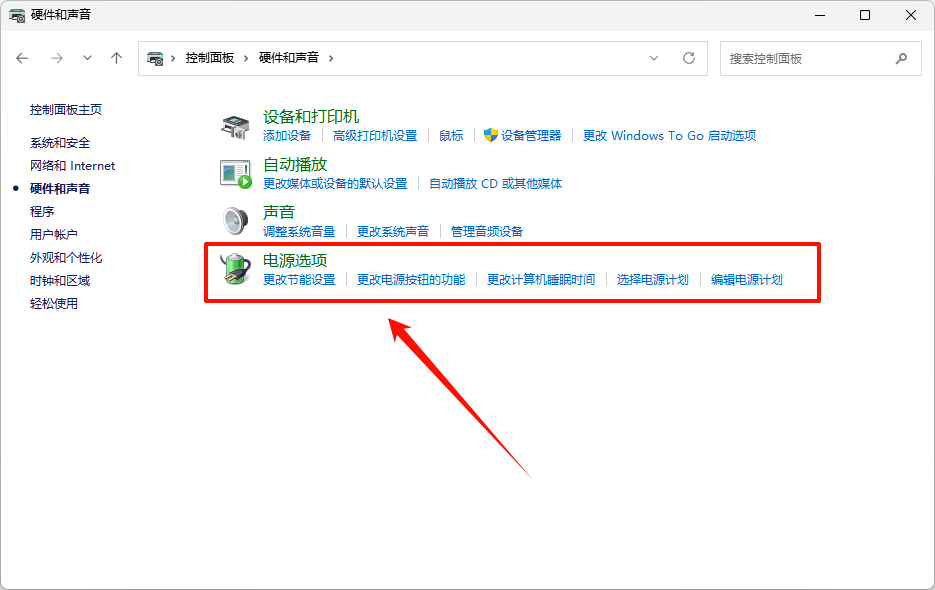935x590 pixels.
Task: Click the Devices and Printers icon
Action: [235, 126]
